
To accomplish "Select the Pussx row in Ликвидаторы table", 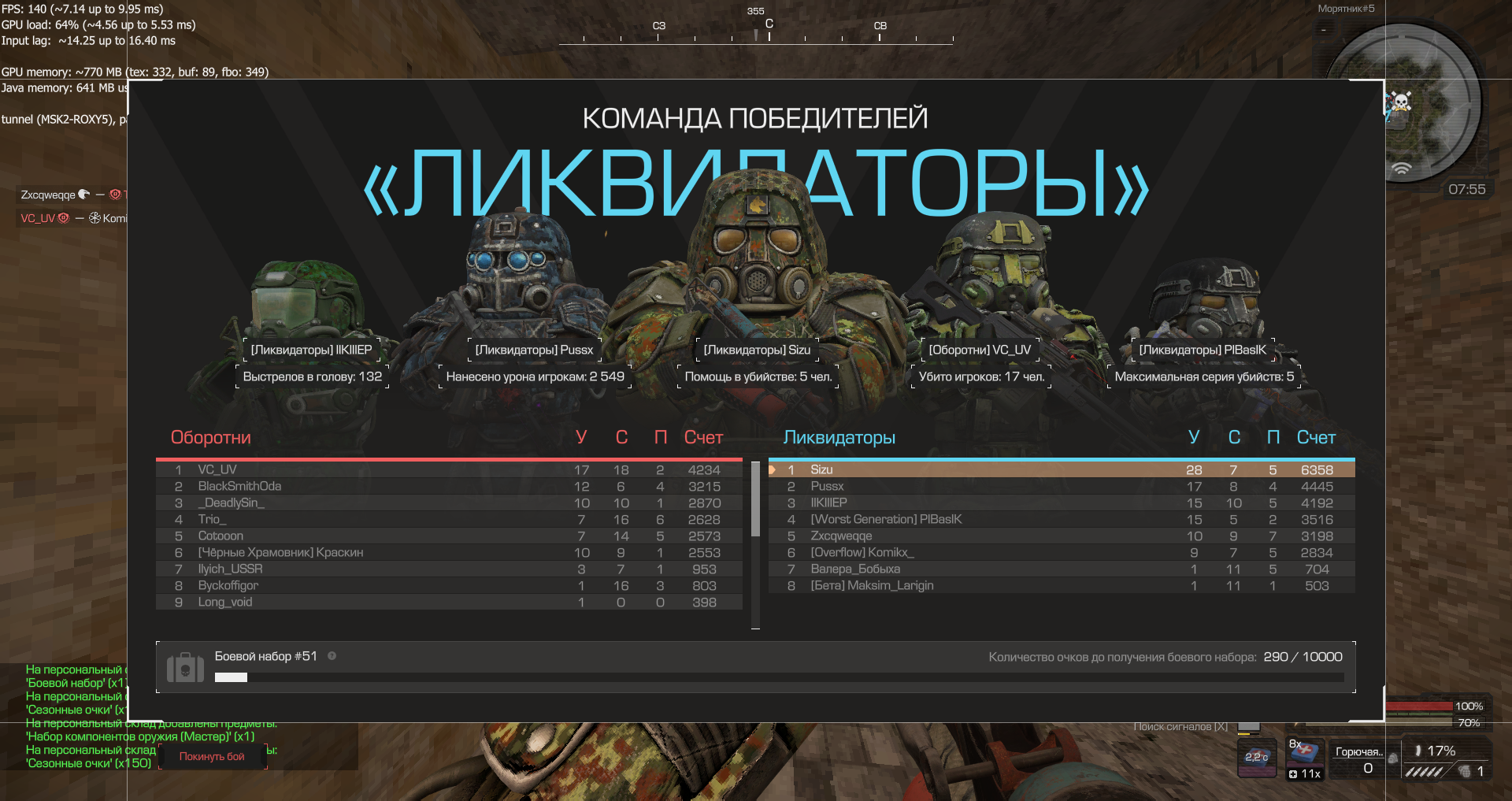I will (1062, 487).
